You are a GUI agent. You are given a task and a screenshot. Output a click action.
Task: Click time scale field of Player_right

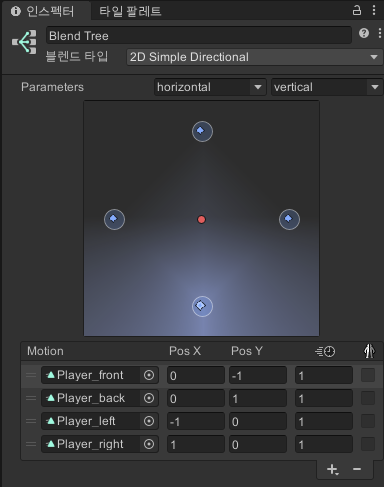coord(324,444)
